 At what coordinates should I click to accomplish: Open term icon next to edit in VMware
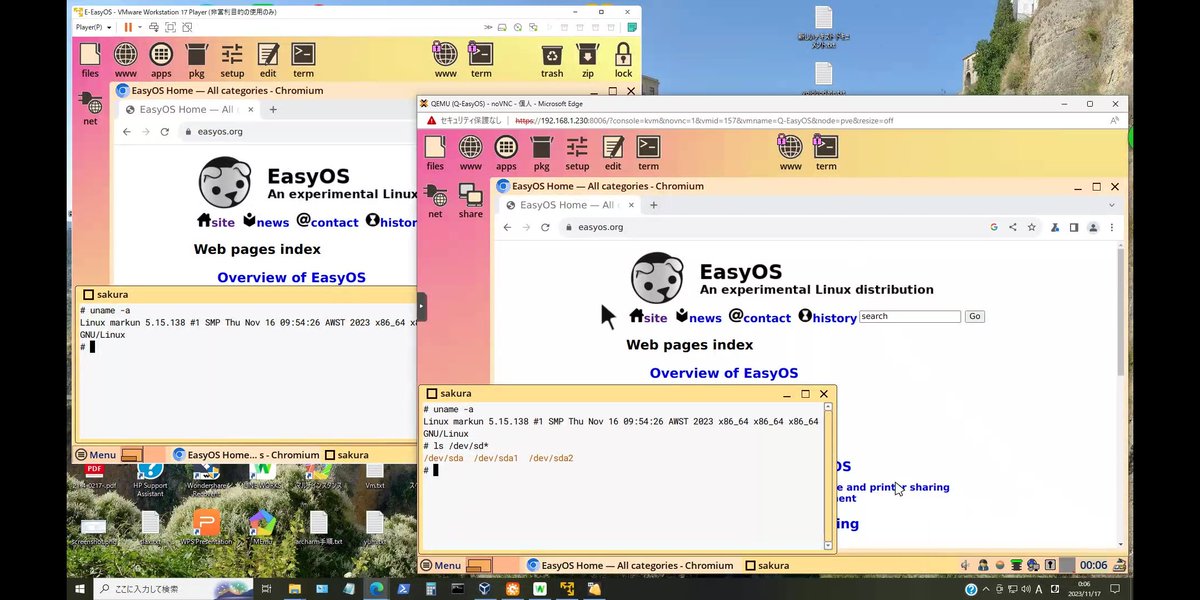pos(304,59)
